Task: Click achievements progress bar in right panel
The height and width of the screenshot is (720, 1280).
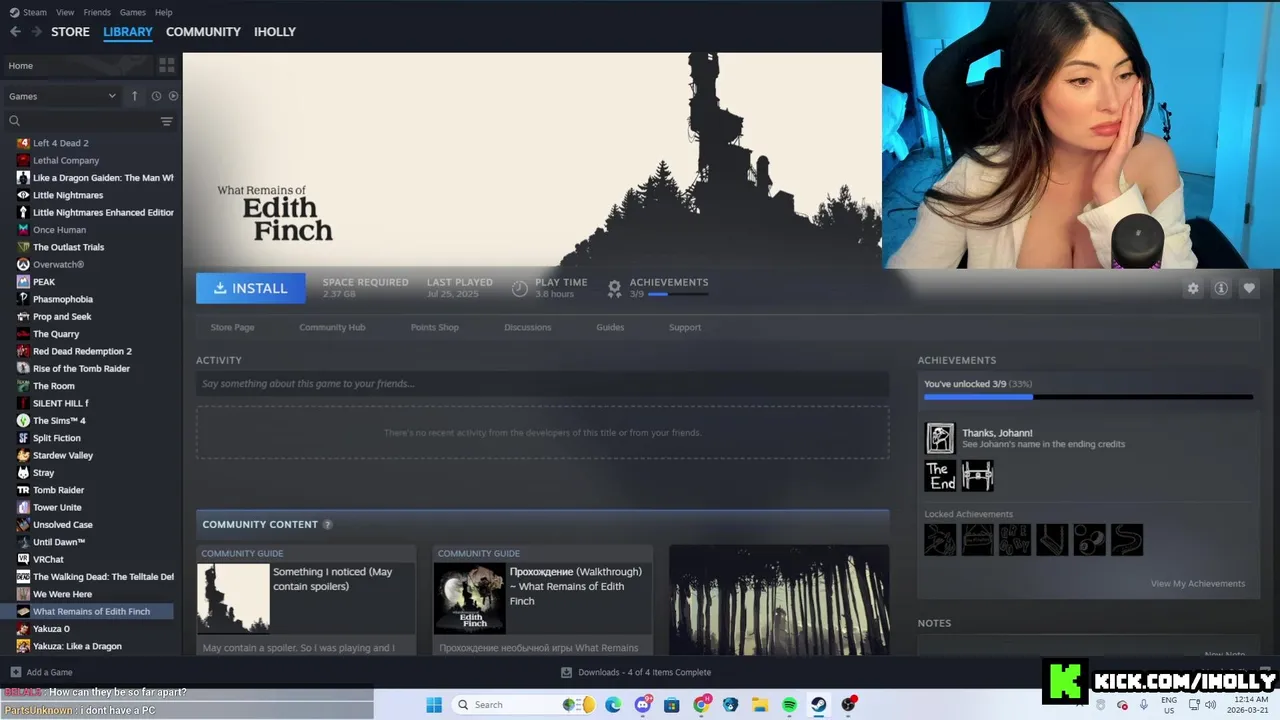Action: click(x=1088, y=397)
